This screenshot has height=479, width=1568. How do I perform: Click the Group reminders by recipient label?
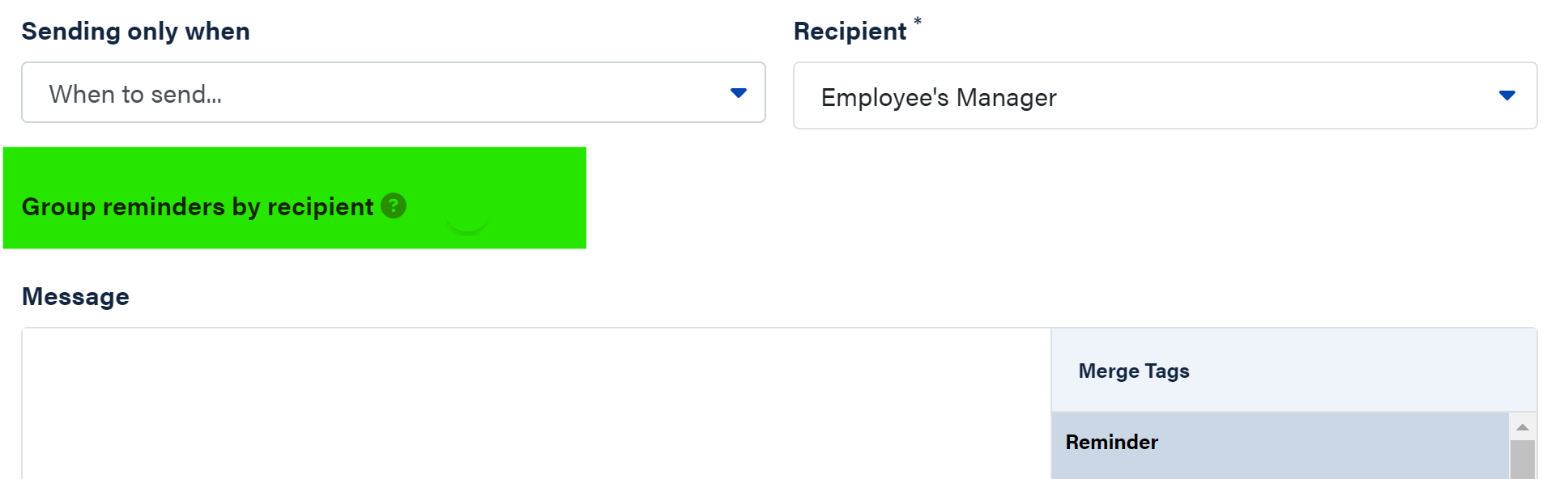pyautogui.click(x=197, y=207)
